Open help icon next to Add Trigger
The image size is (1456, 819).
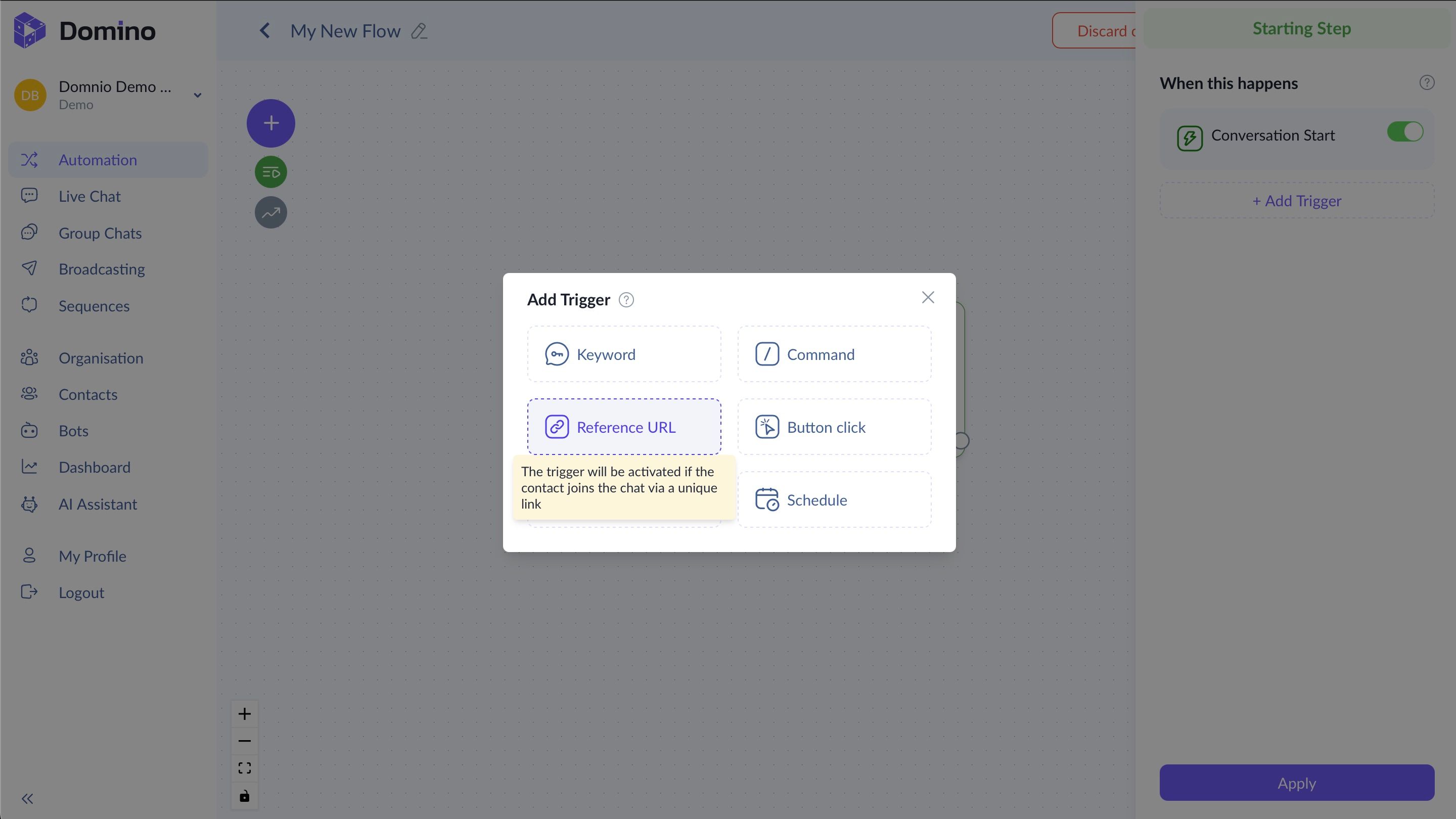626,300
